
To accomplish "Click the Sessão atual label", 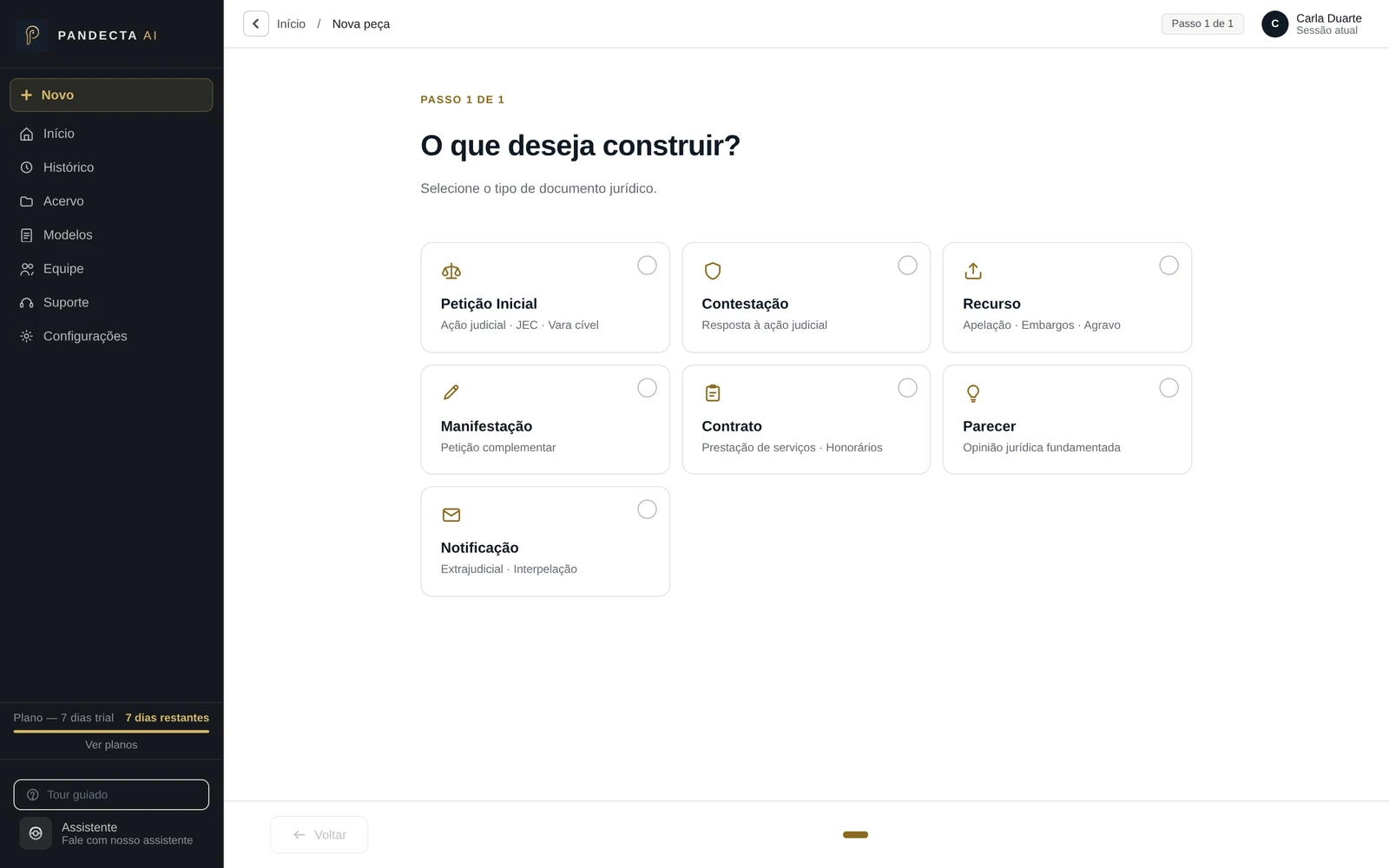I will click(1326, 30).
